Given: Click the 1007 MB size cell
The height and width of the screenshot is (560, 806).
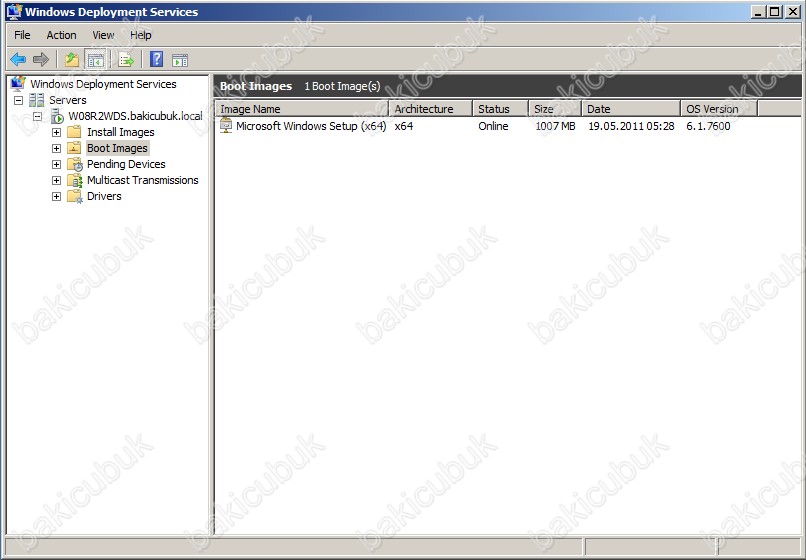Looking at the screenshot, I should 555,126.
